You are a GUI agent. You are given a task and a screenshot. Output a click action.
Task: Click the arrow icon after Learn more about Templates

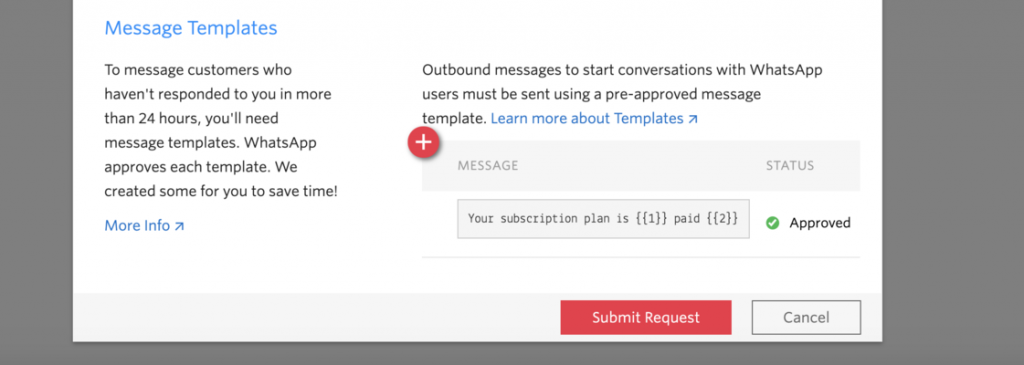point(693,119)
